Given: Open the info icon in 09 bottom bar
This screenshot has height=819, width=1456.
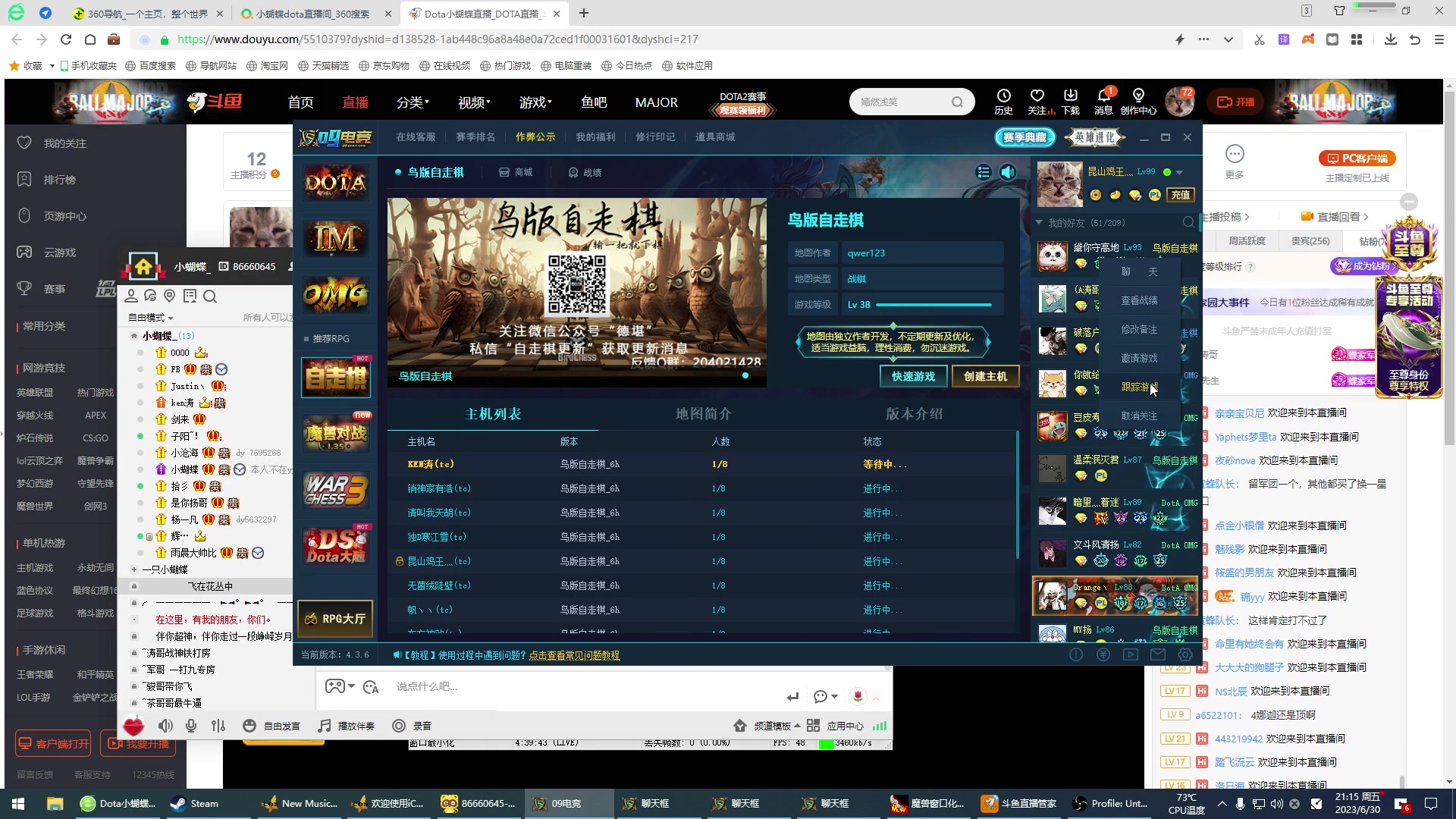Looking at the screenshot, I should [x=1076, y=654].
